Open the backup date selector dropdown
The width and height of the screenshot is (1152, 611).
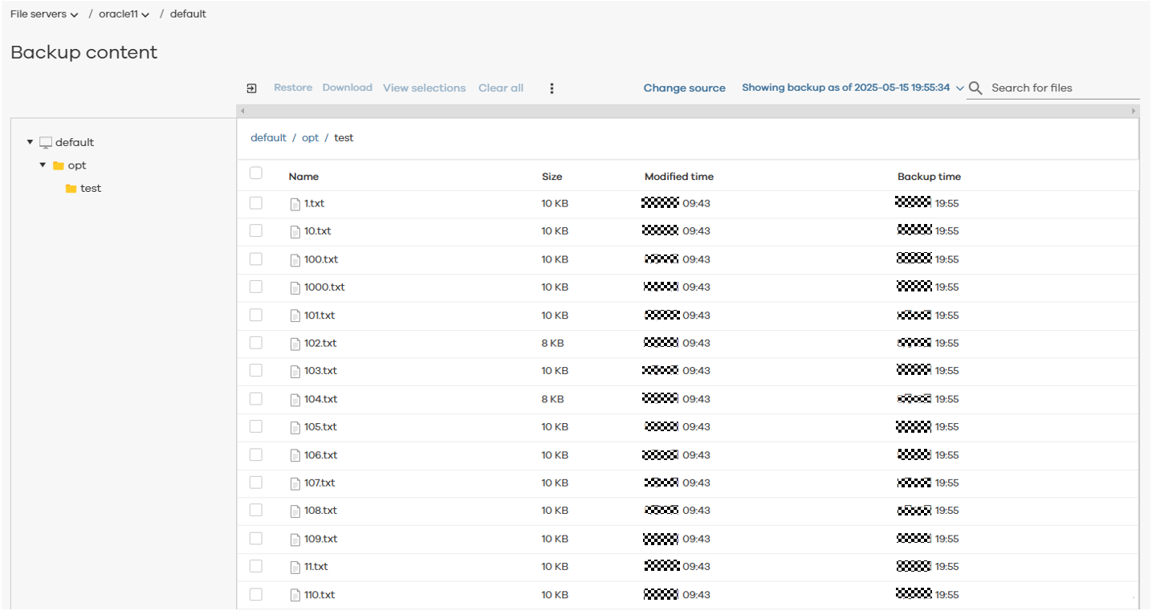[x=960, y=88]
